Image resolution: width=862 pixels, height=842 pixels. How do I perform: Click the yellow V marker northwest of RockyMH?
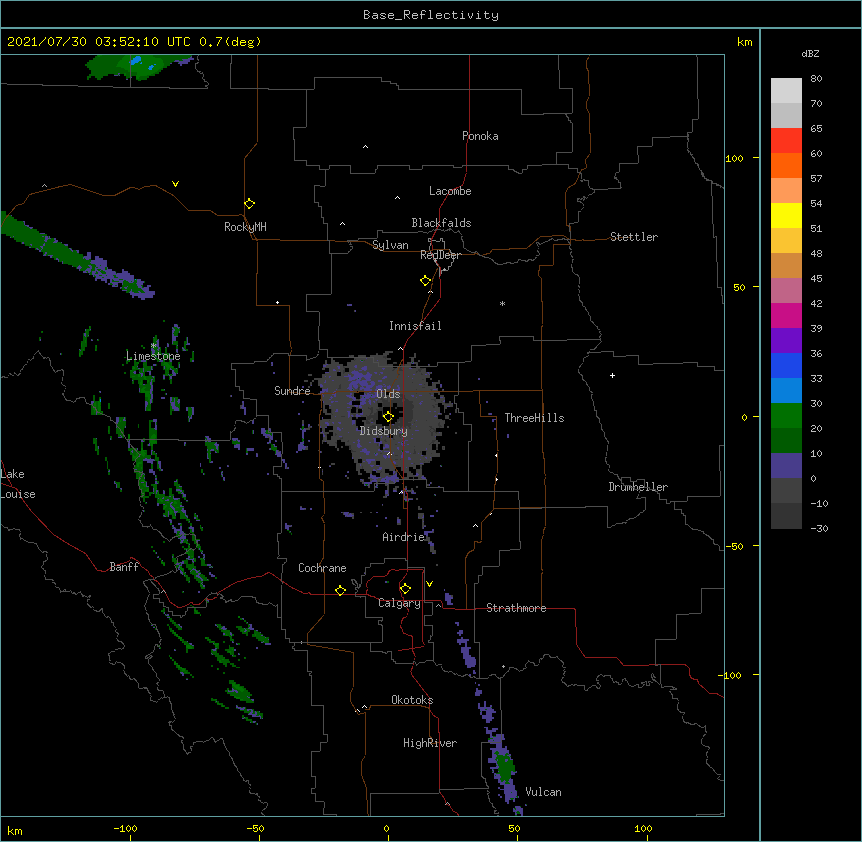pos(175,184)
